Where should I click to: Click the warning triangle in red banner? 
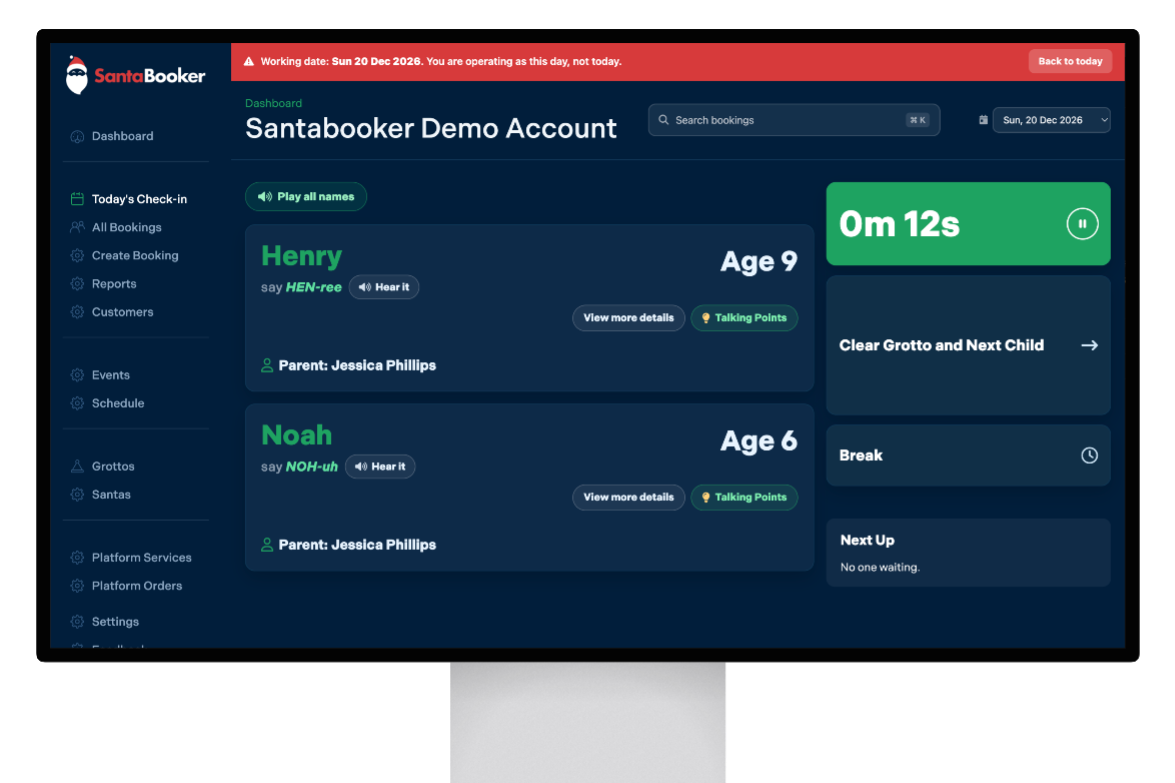click(249, 61)
